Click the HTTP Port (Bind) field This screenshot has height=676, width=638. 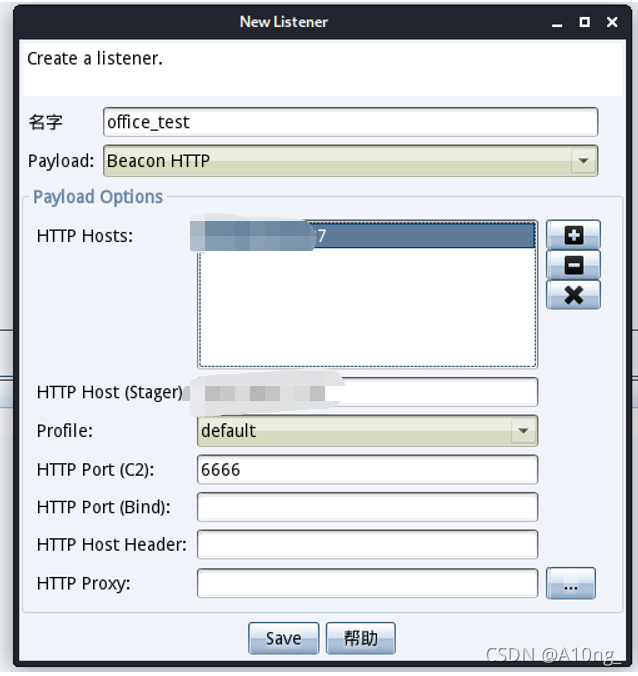pyautogui.click(x=367, y=507)
